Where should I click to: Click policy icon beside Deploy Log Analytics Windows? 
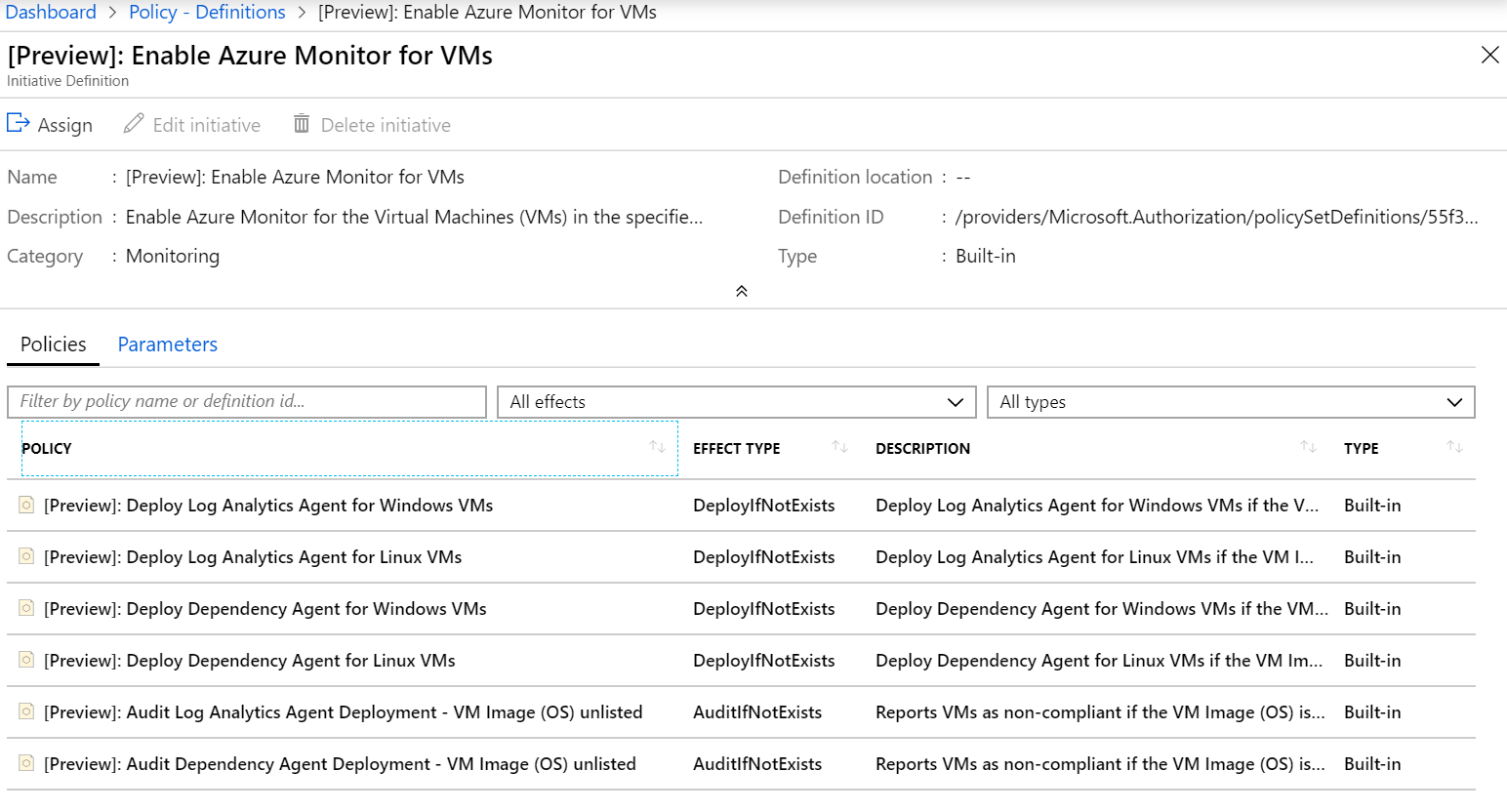click(x=26, y=505)
